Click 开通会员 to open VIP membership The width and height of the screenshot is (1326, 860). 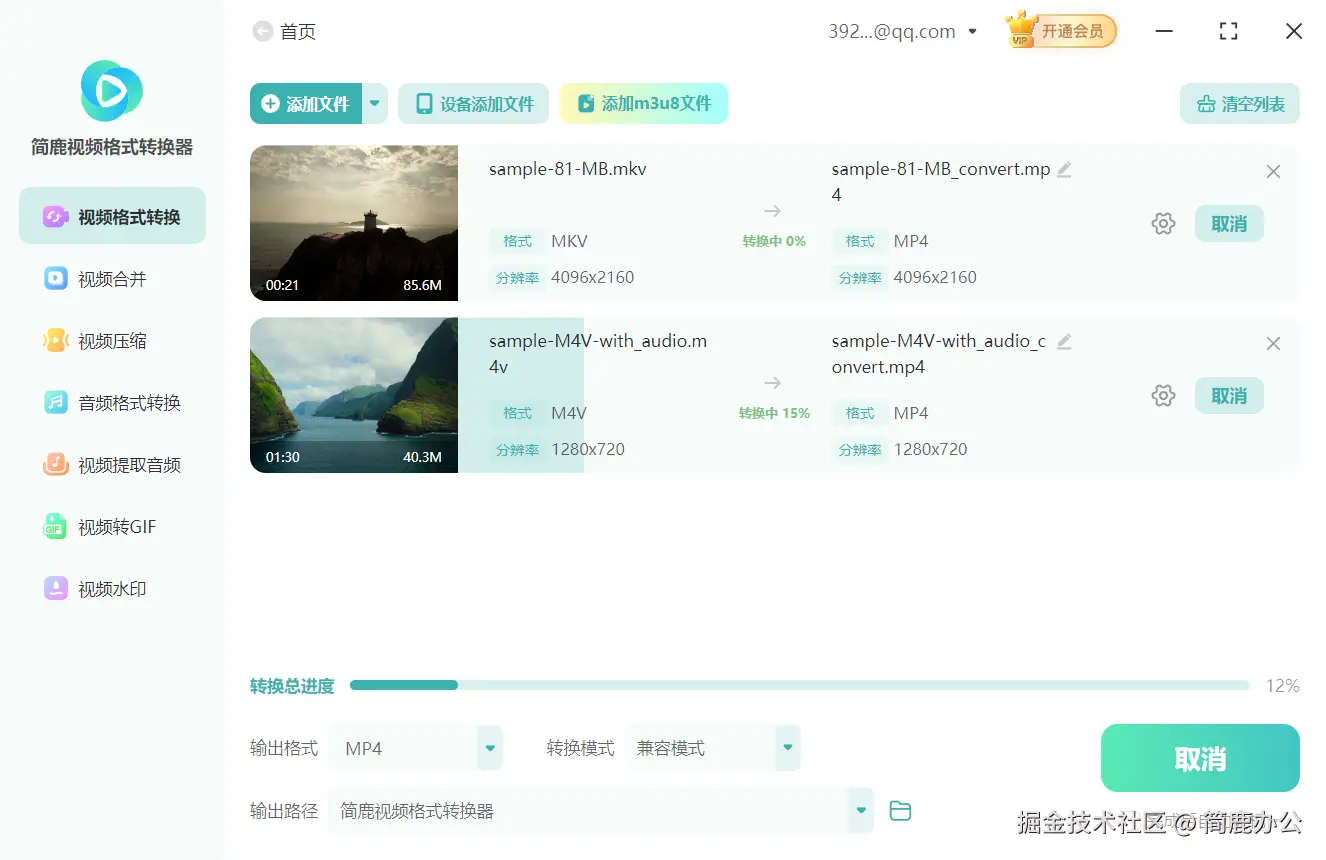[x=1060, y=31]
